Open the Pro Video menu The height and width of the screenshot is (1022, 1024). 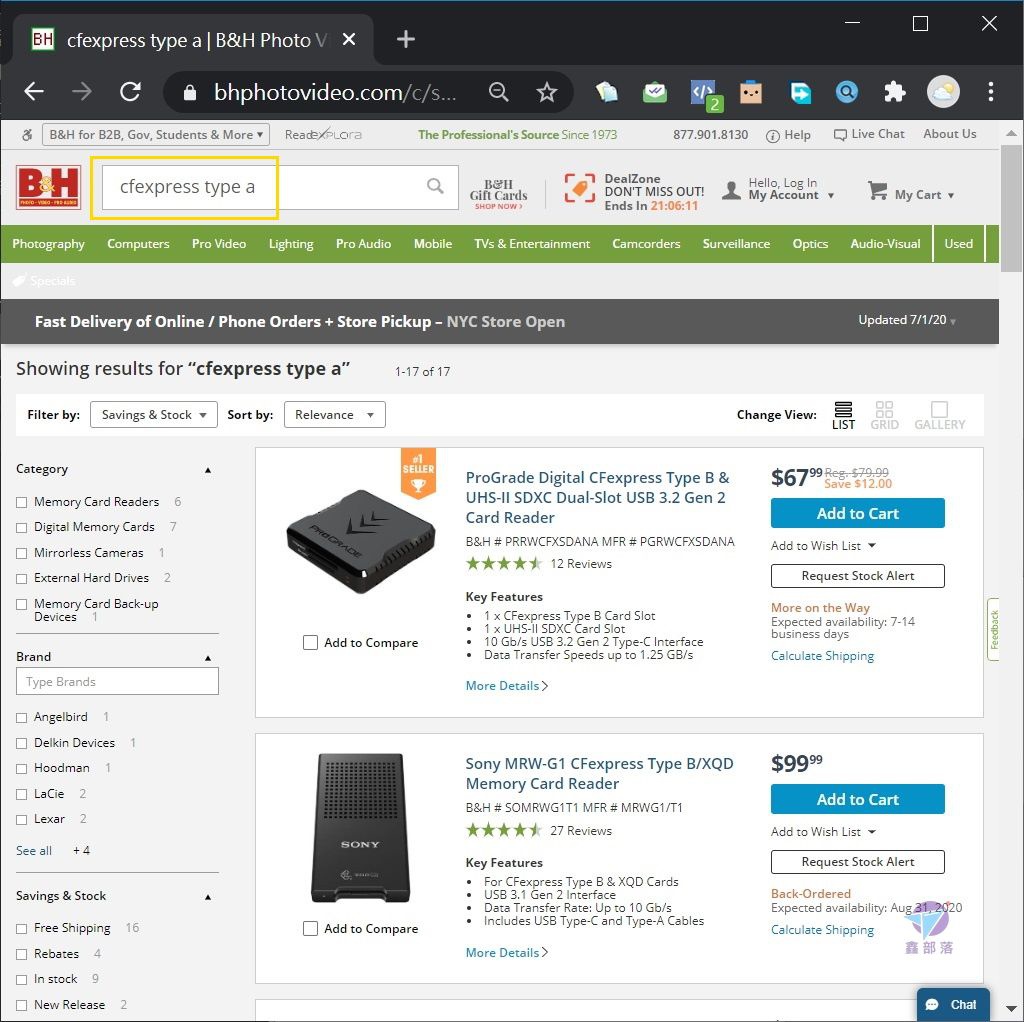pyautogui.click(x=219, y=244)
